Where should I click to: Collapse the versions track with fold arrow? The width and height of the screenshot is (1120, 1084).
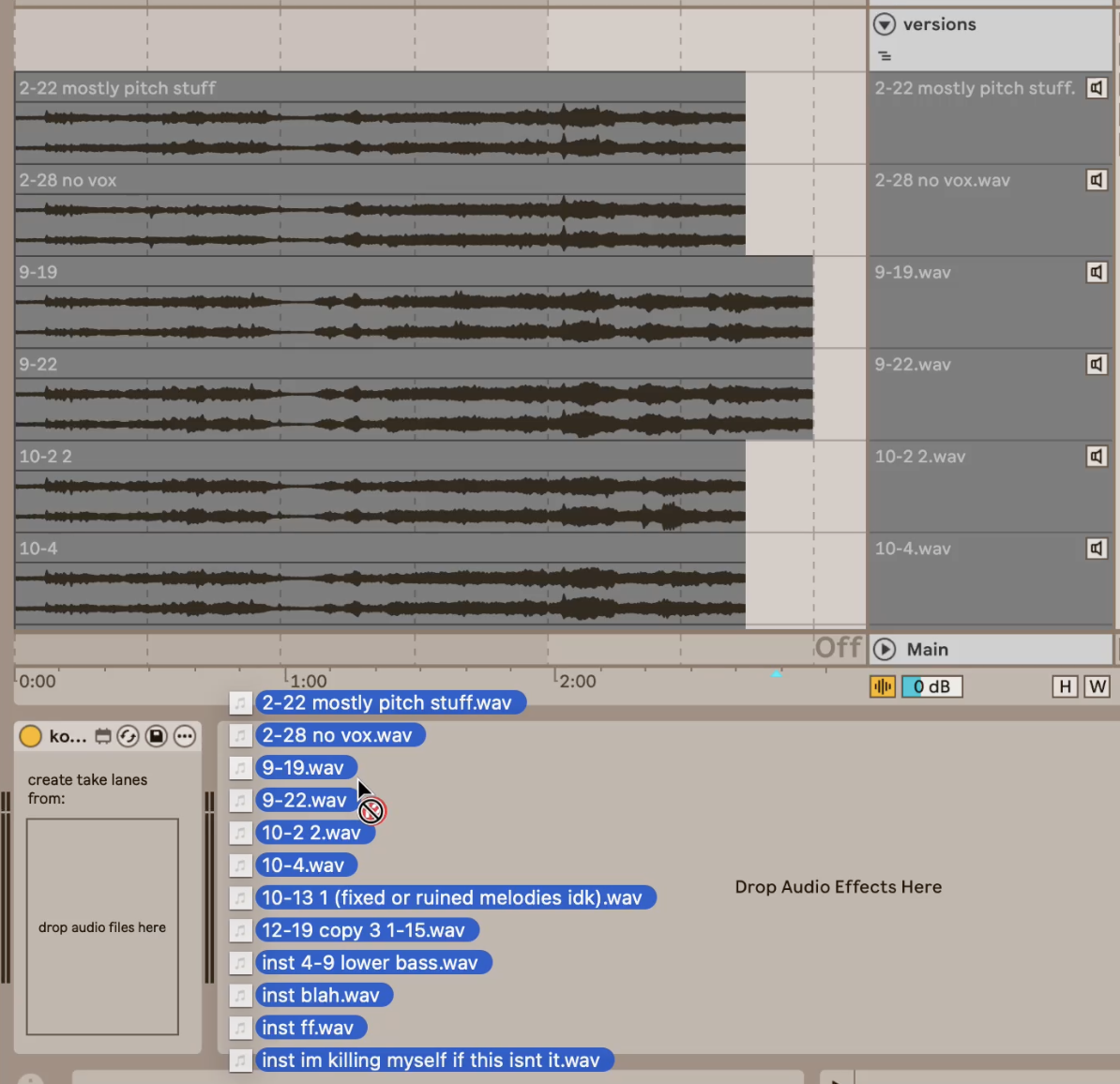[x=884, y=24]
